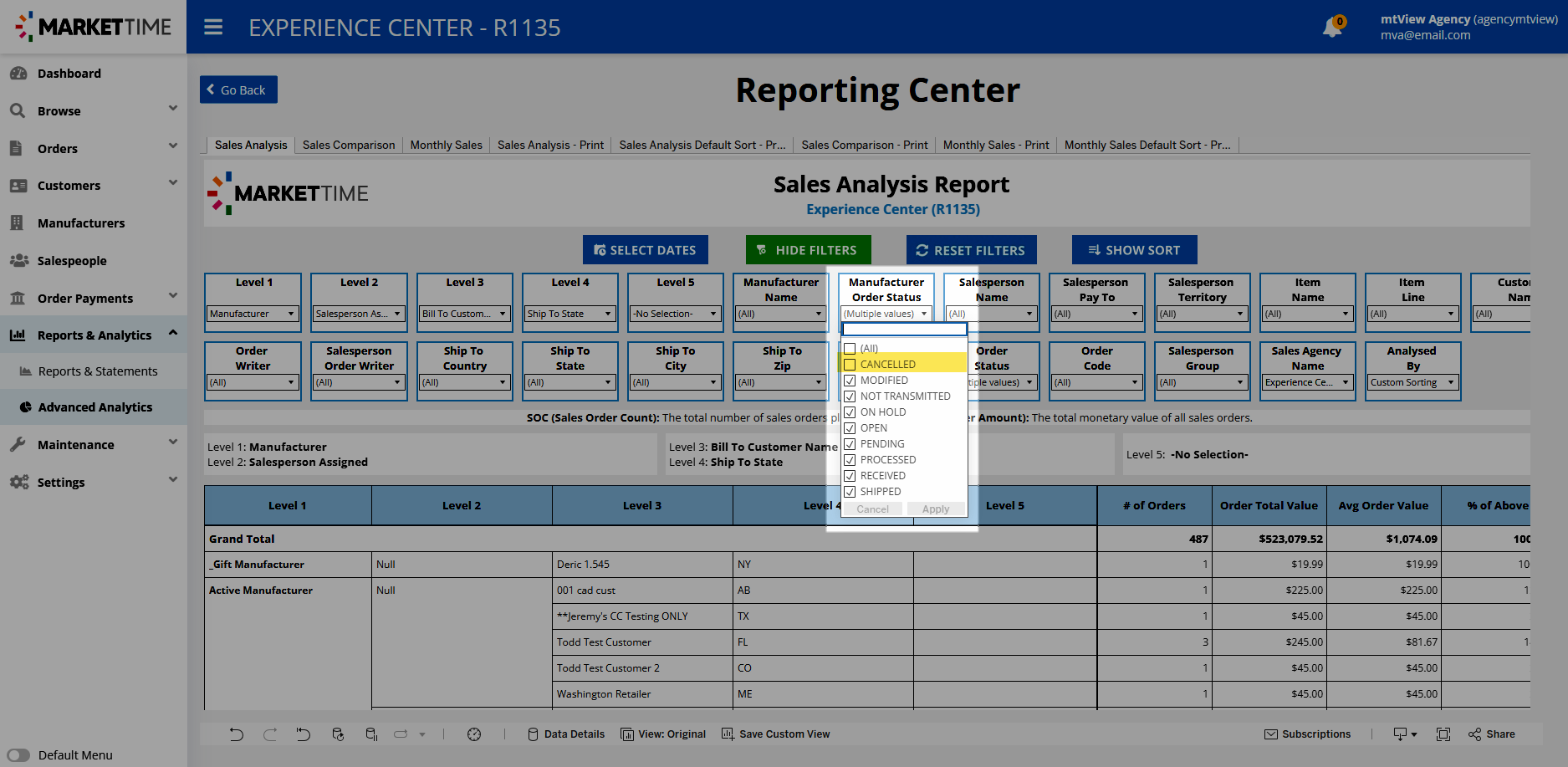Click the search field in status filter list
Viewport: 1568px width, 767px height.
pos(904,330)
